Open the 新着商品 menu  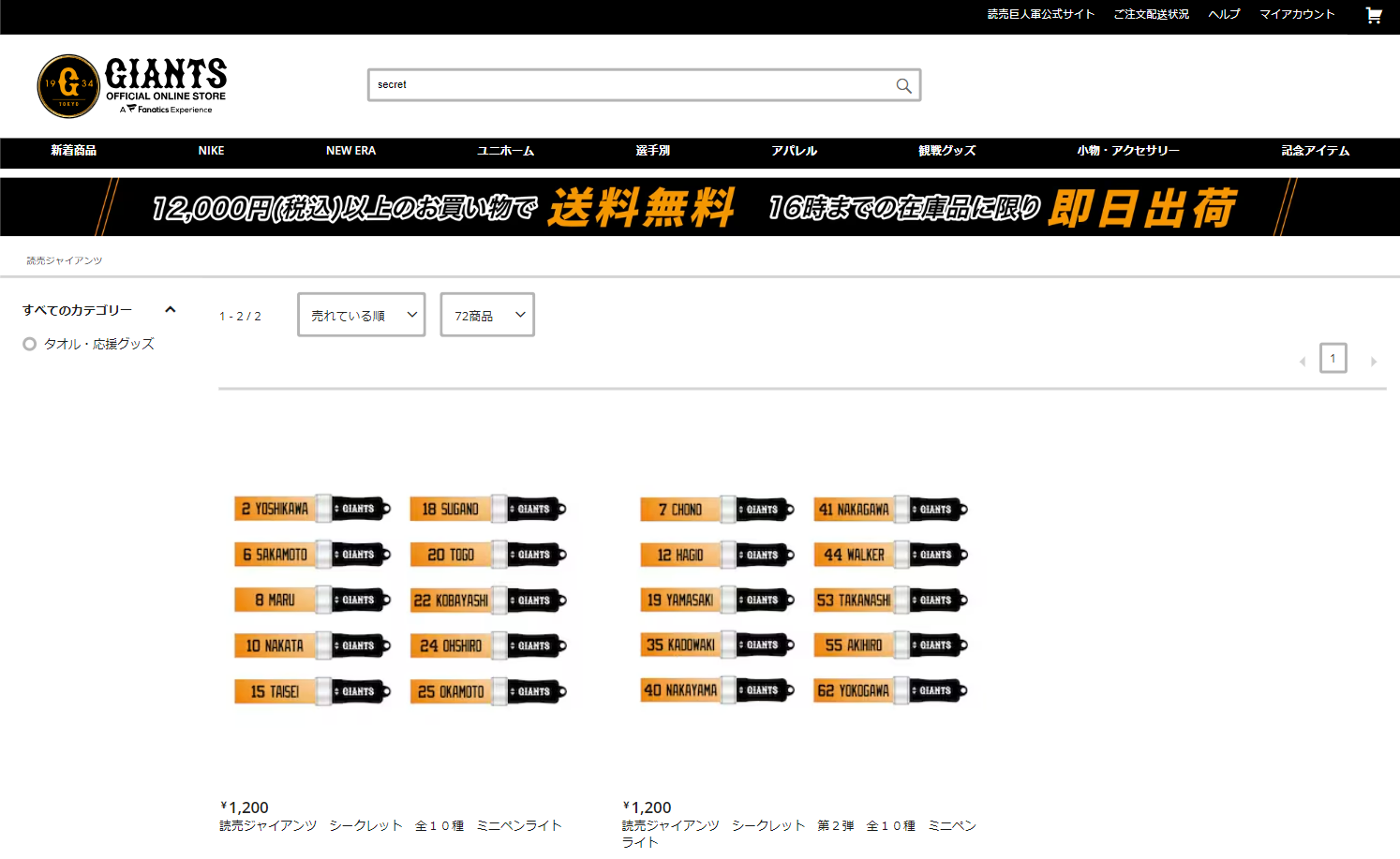pyautogui.click(x=73, y=151)
